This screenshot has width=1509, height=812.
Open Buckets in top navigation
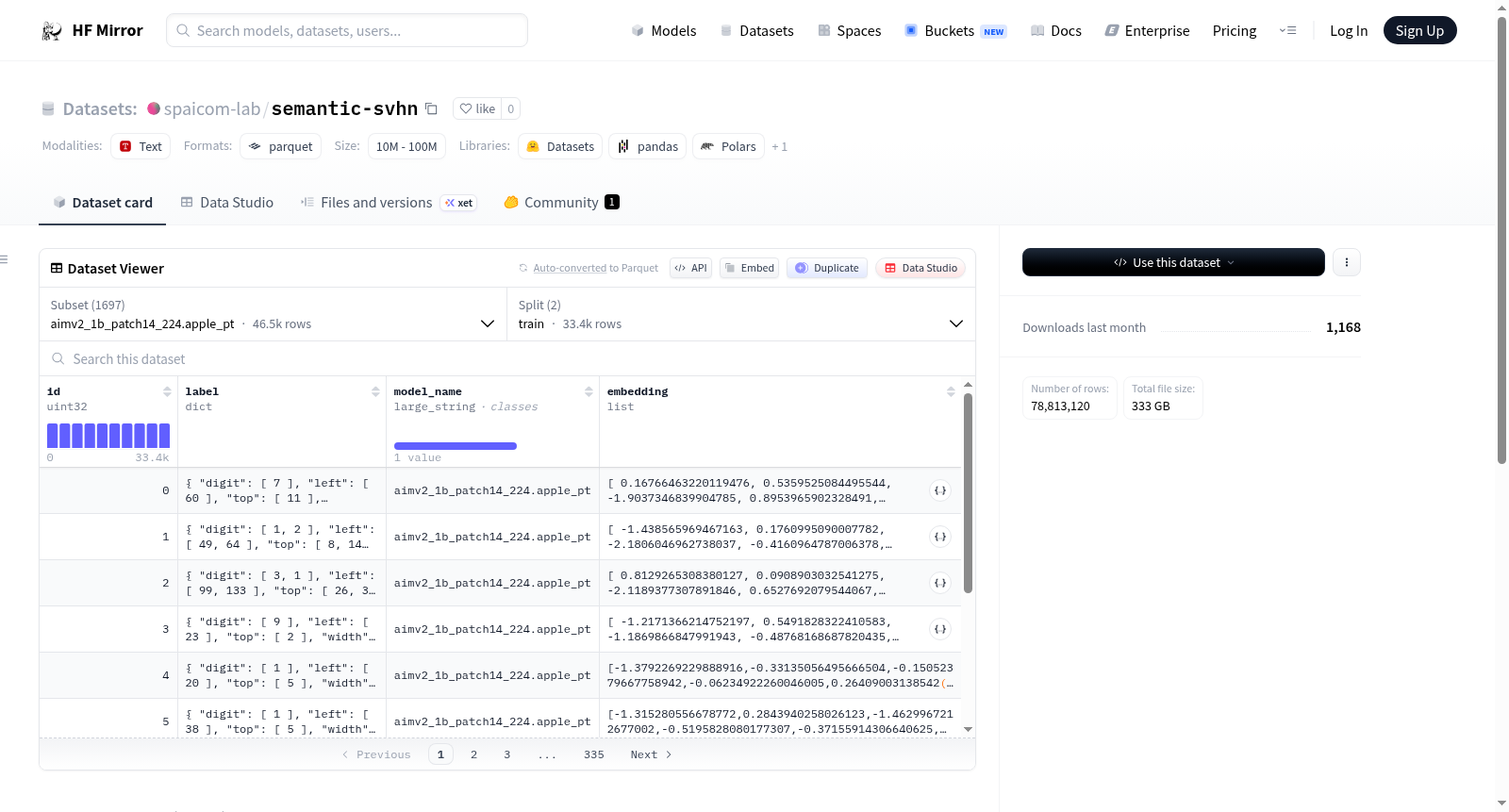955,31
